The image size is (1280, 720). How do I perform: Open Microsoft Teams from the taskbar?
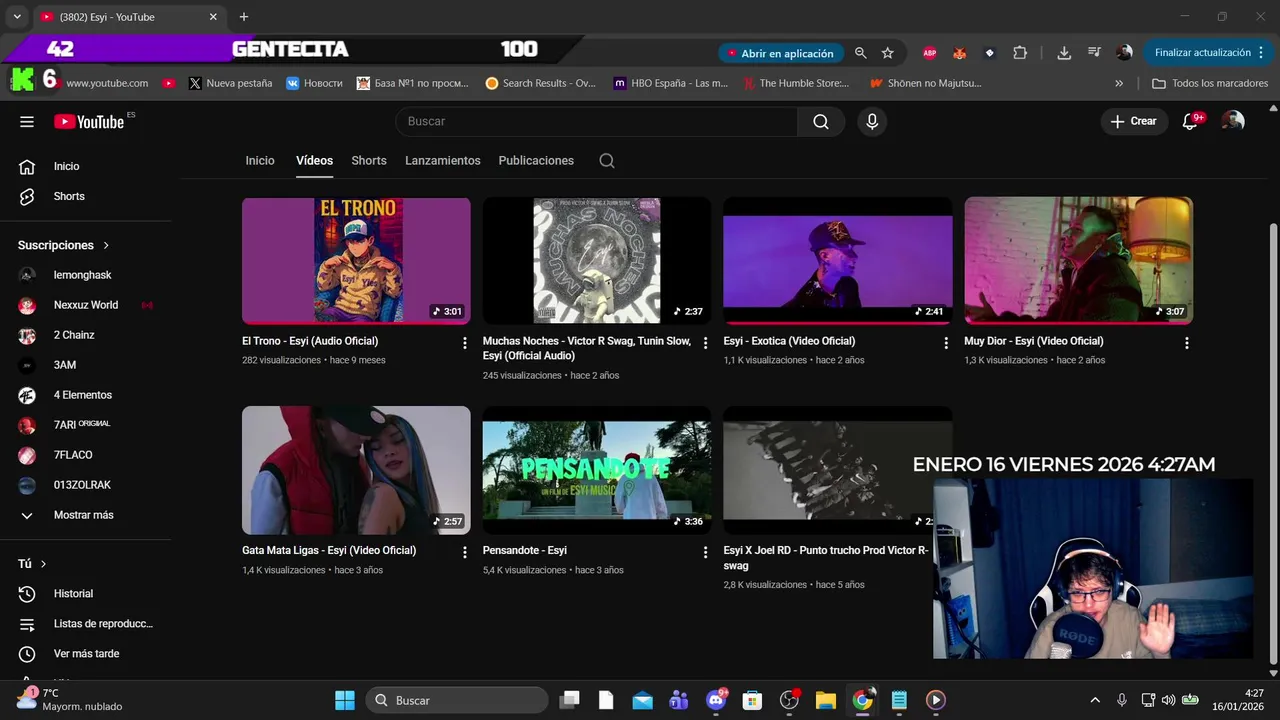coord(679,700)
